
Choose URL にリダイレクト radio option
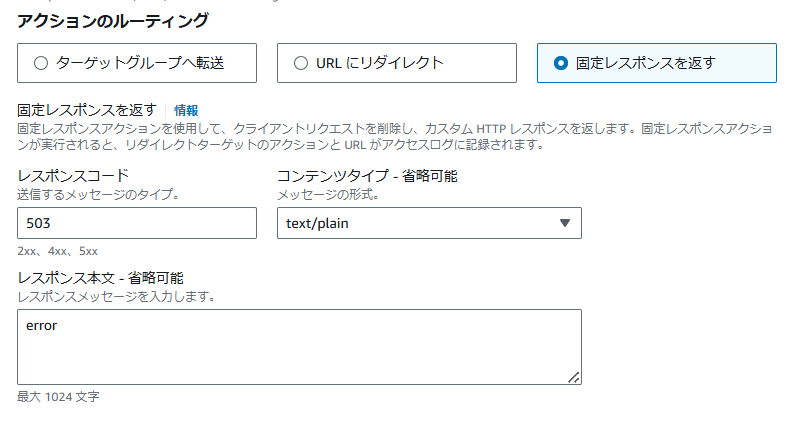tap(397, 63)
